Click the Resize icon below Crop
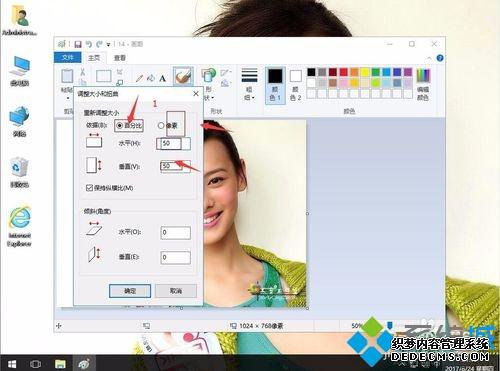Viewport: 500px width, 371px height. click(120, 82)
